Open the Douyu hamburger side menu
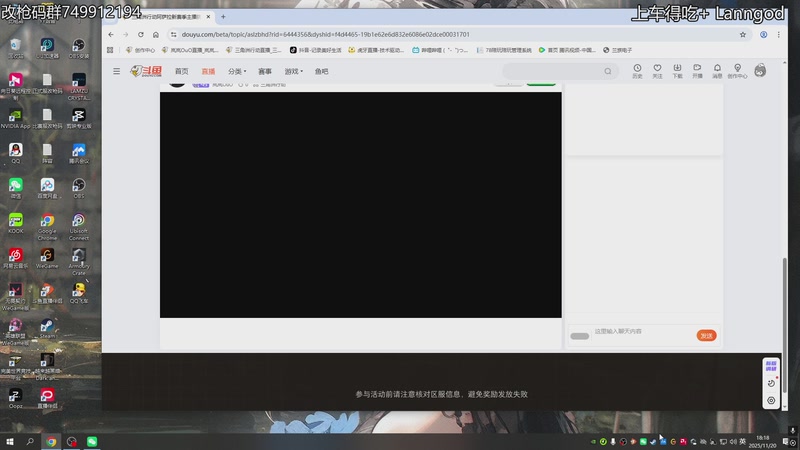800x450 pixels. 116,71
